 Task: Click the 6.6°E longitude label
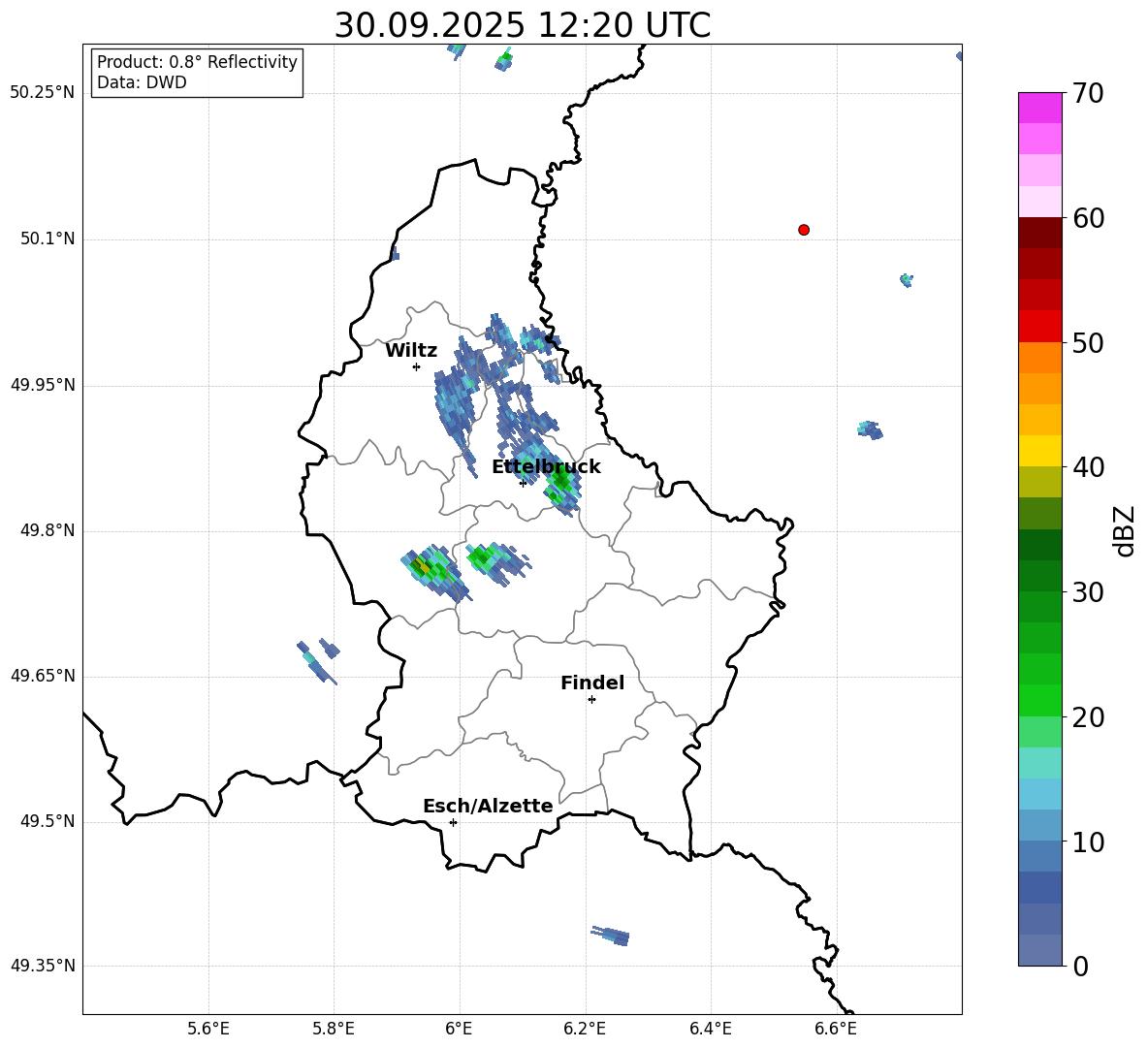coord(836,1029)
